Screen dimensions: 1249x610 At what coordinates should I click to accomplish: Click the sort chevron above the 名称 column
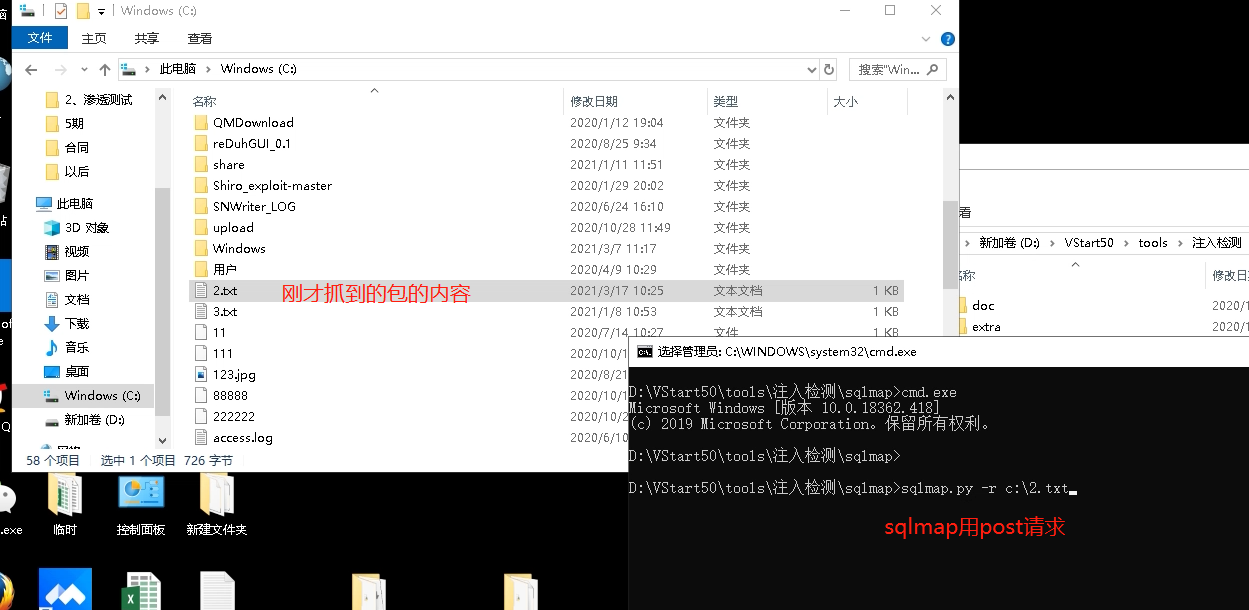374,90
